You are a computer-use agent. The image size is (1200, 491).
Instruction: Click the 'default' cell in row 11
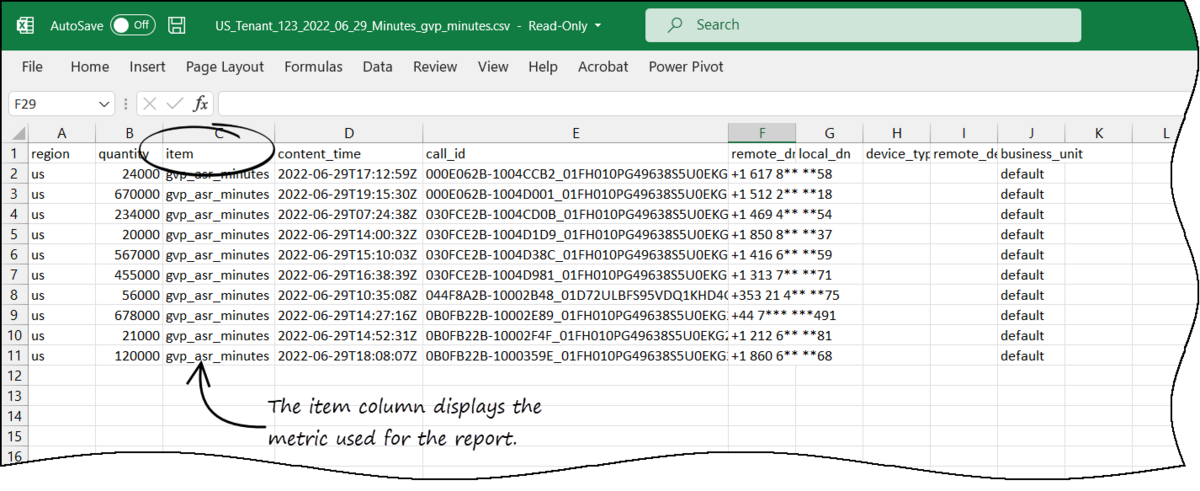click(1031, 355)
